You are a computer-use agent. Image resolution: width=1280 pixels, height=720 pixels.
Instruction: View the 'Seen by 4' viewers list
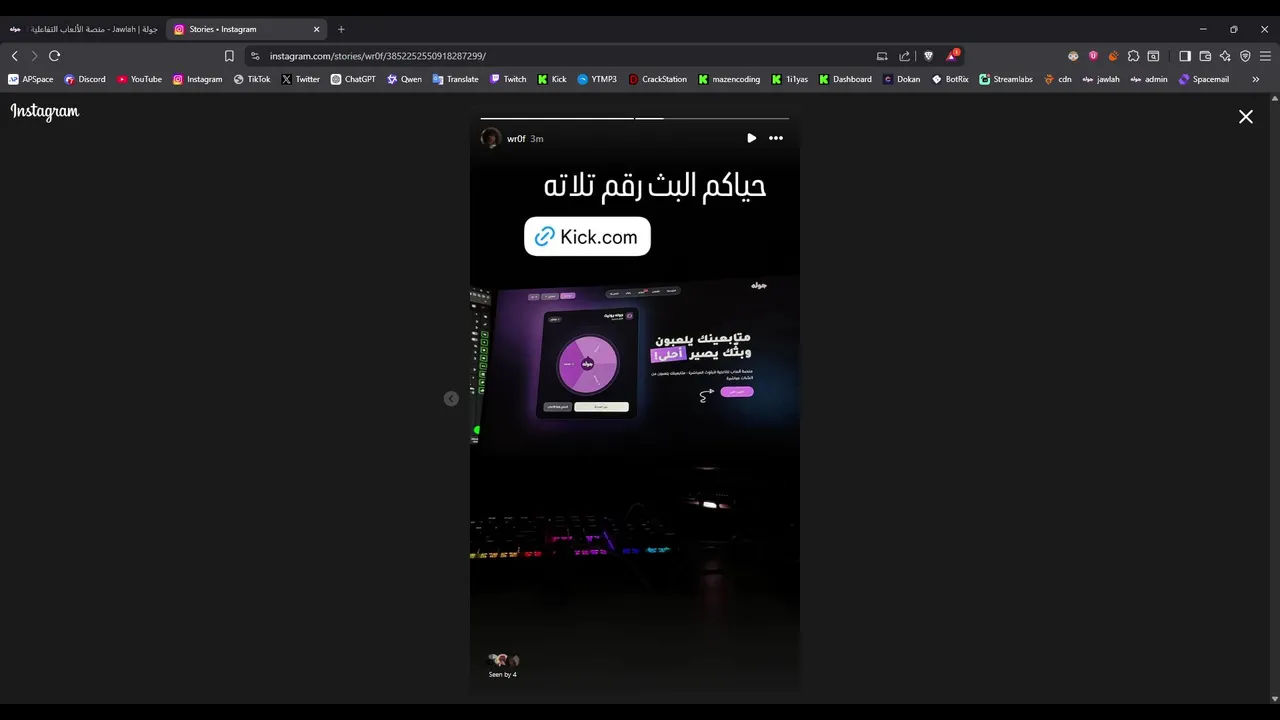(x=503, y=666)
